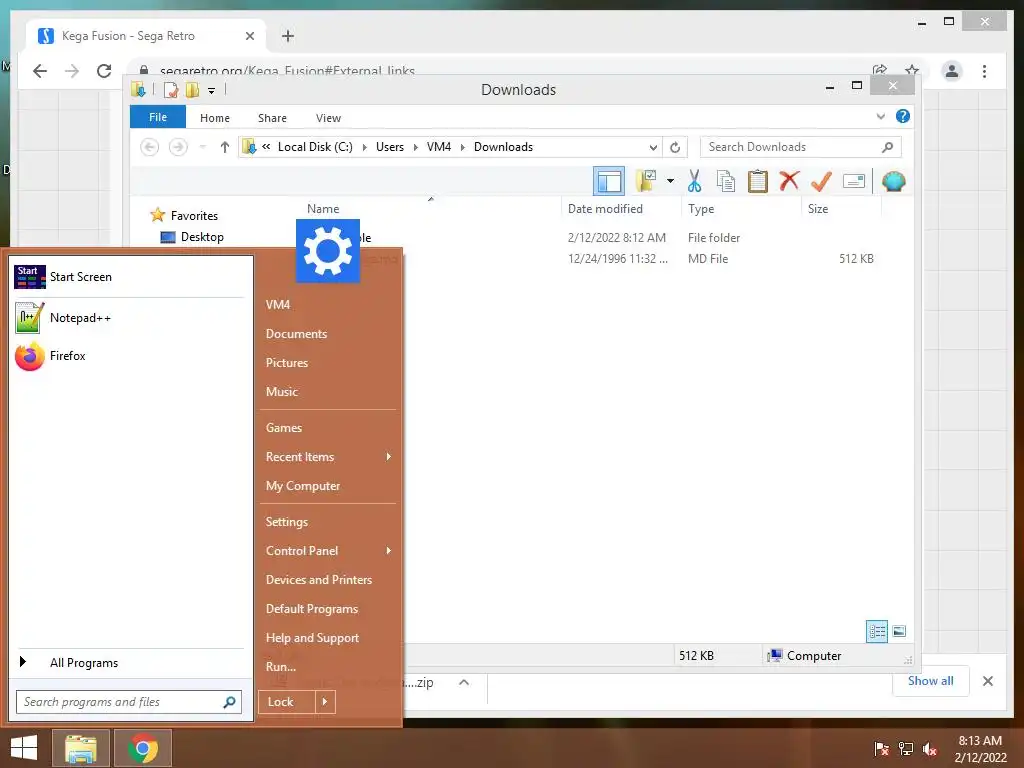Sort files by Size column header
The width and height of the screenshot is (1024, 768).
pyautogui.click(x=818, y=209)
